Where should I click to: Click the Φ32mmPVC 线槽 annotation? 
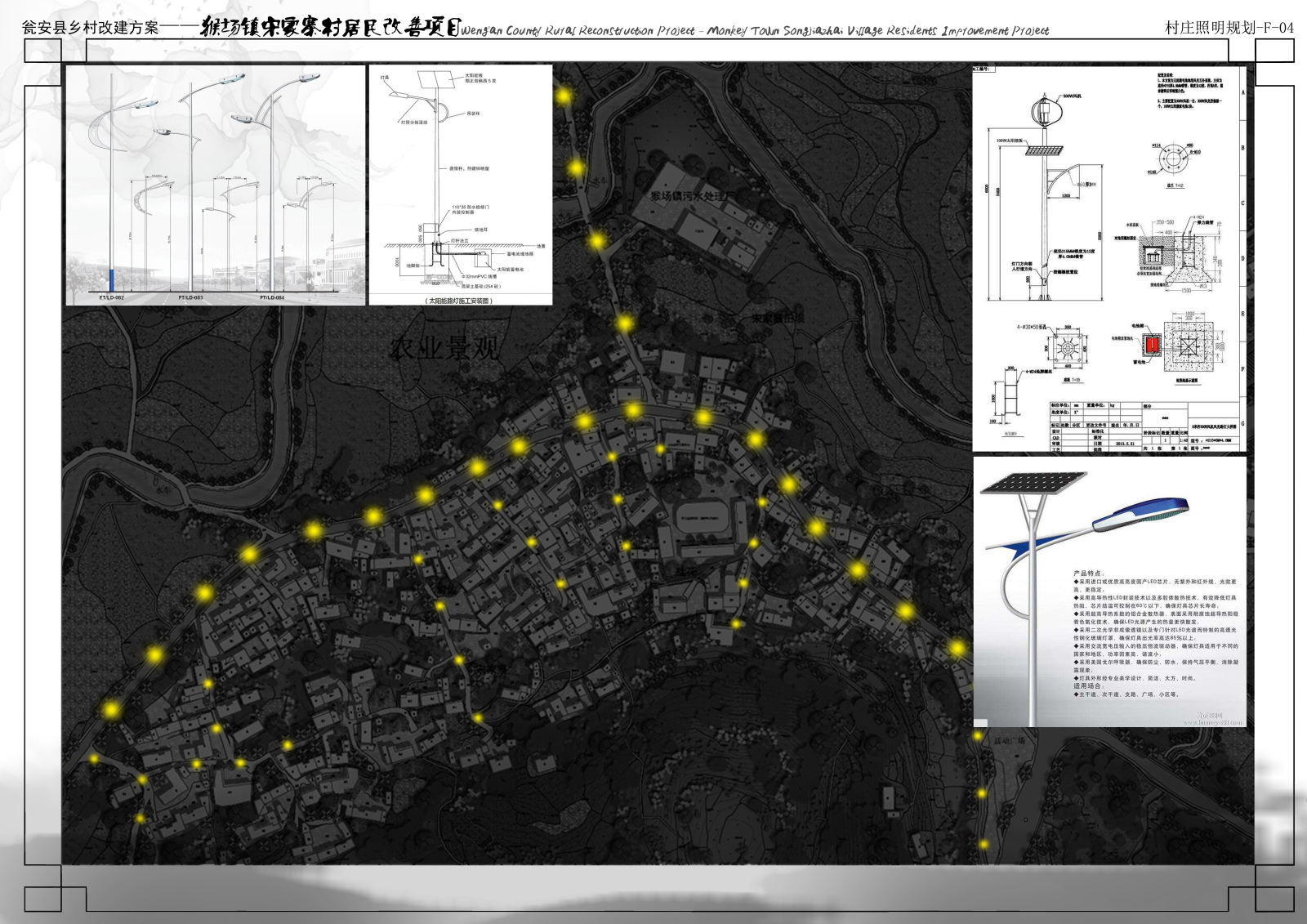click(479, 276)
